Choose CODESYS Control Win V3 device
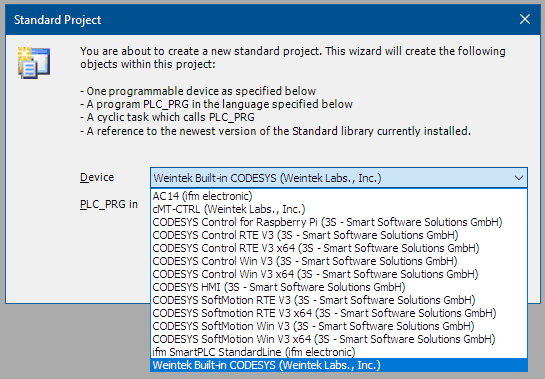This screenshot has width=545, height=379. point(339,261)
